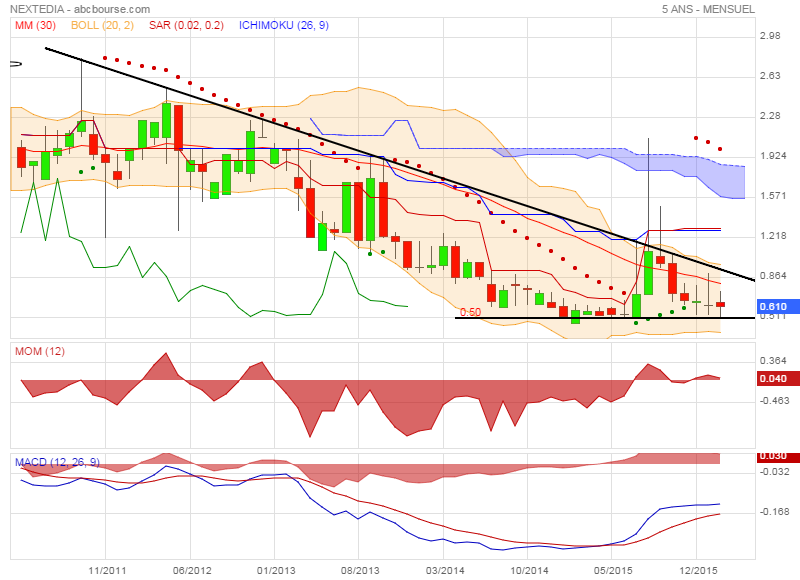Click the 0.50 support level label
This screenshot has height=580, width=800.
click(470, 312)
